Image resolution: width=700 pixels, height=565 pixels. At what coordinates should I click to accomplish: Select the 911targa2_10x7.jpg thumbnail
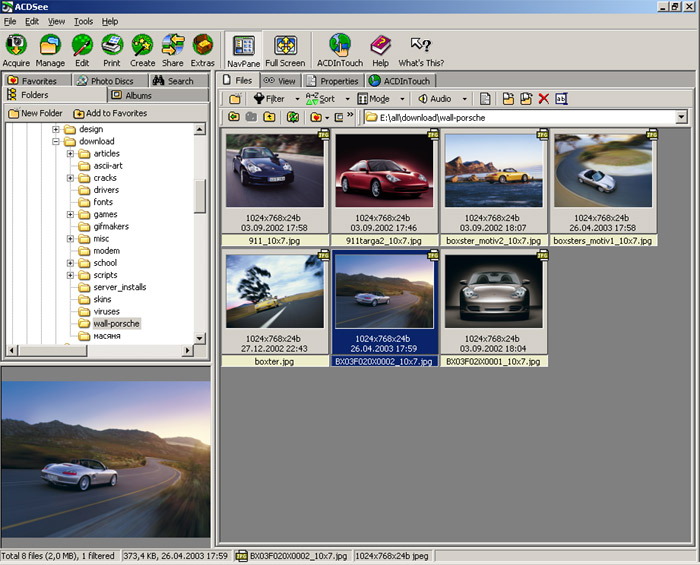point(384,187)
